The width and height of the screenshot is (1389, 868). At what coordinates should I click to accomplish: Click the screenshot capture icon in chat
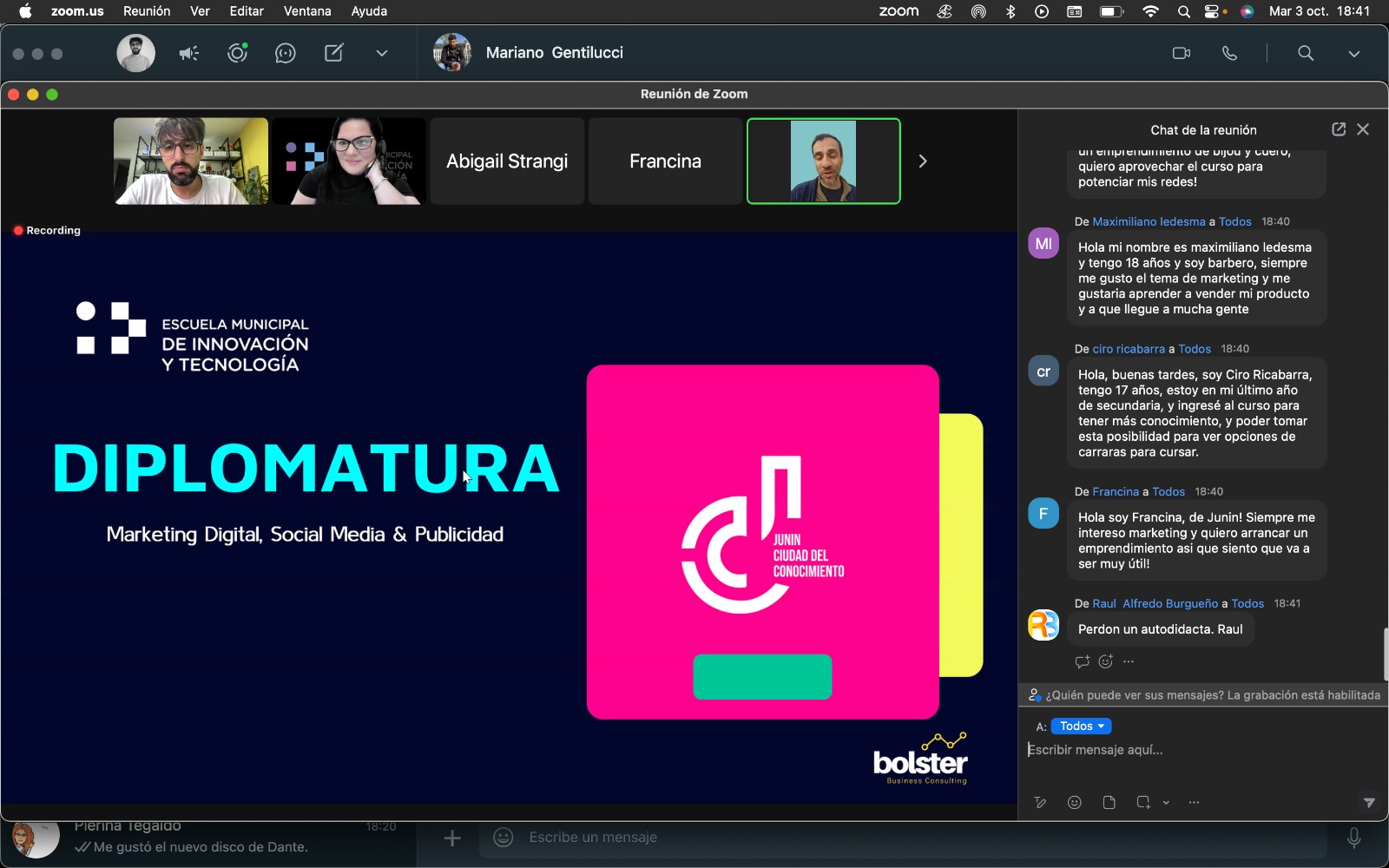pos(1143,803)
